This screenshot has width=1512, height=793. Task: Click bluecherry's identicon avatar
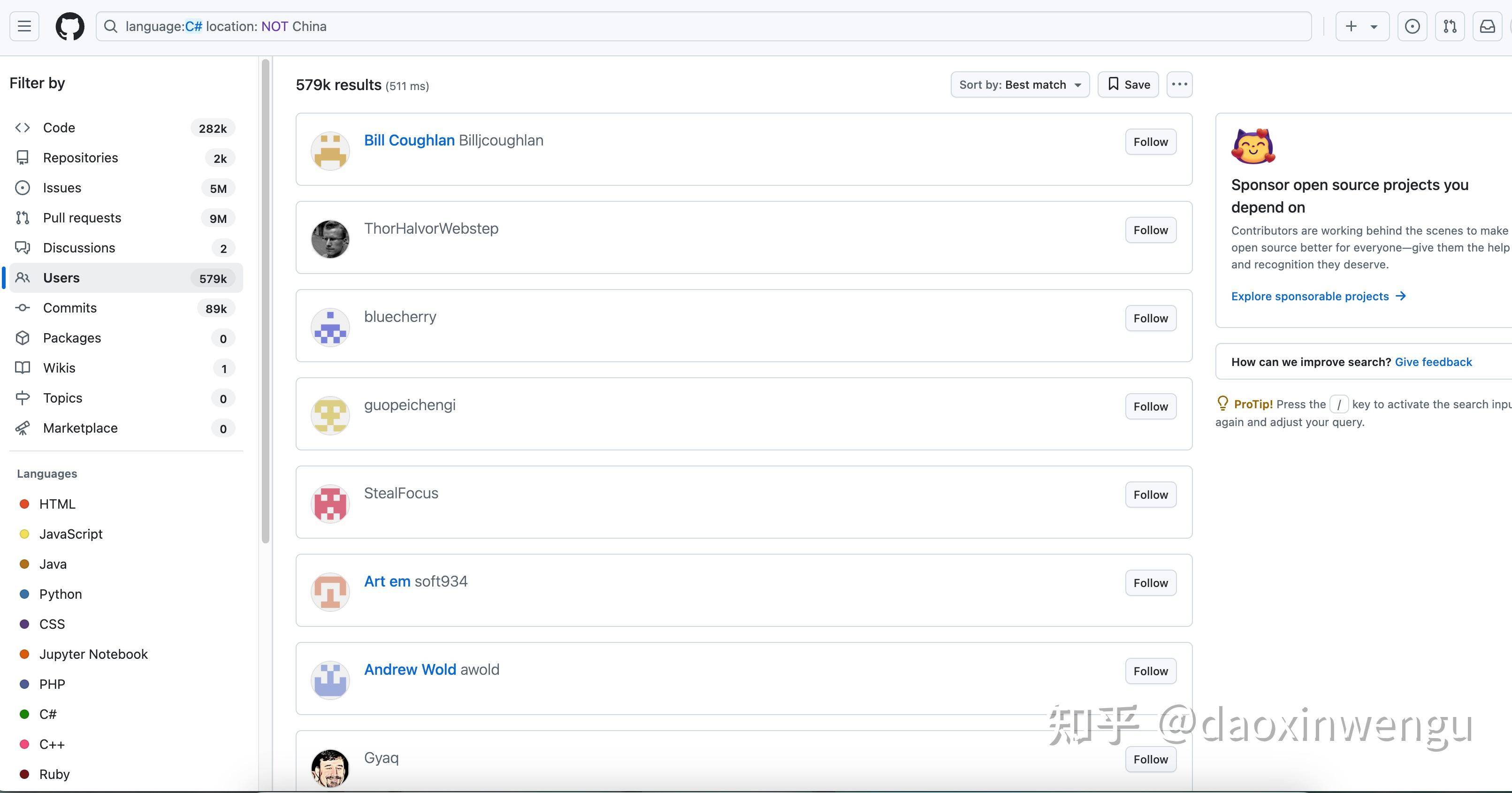330,328
